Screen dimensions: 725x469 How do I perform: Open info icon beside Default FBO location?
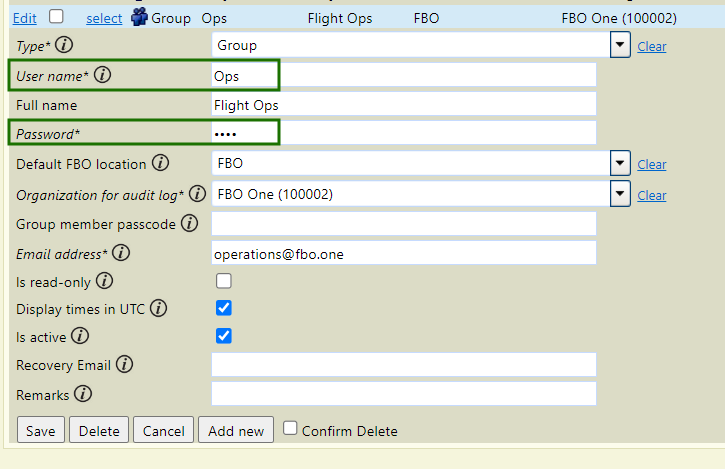coord(160,163)
